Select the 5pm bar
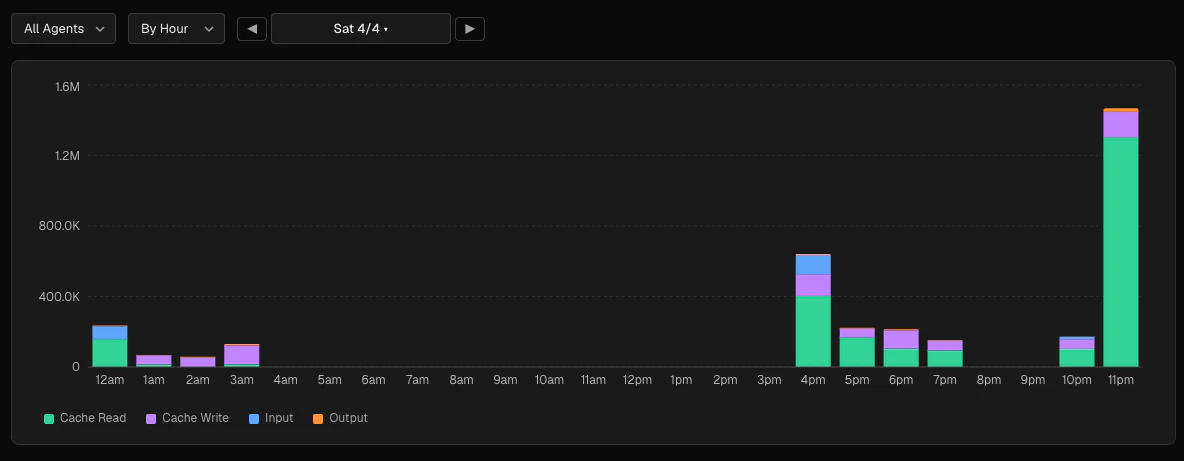 [x=857, y=347]
